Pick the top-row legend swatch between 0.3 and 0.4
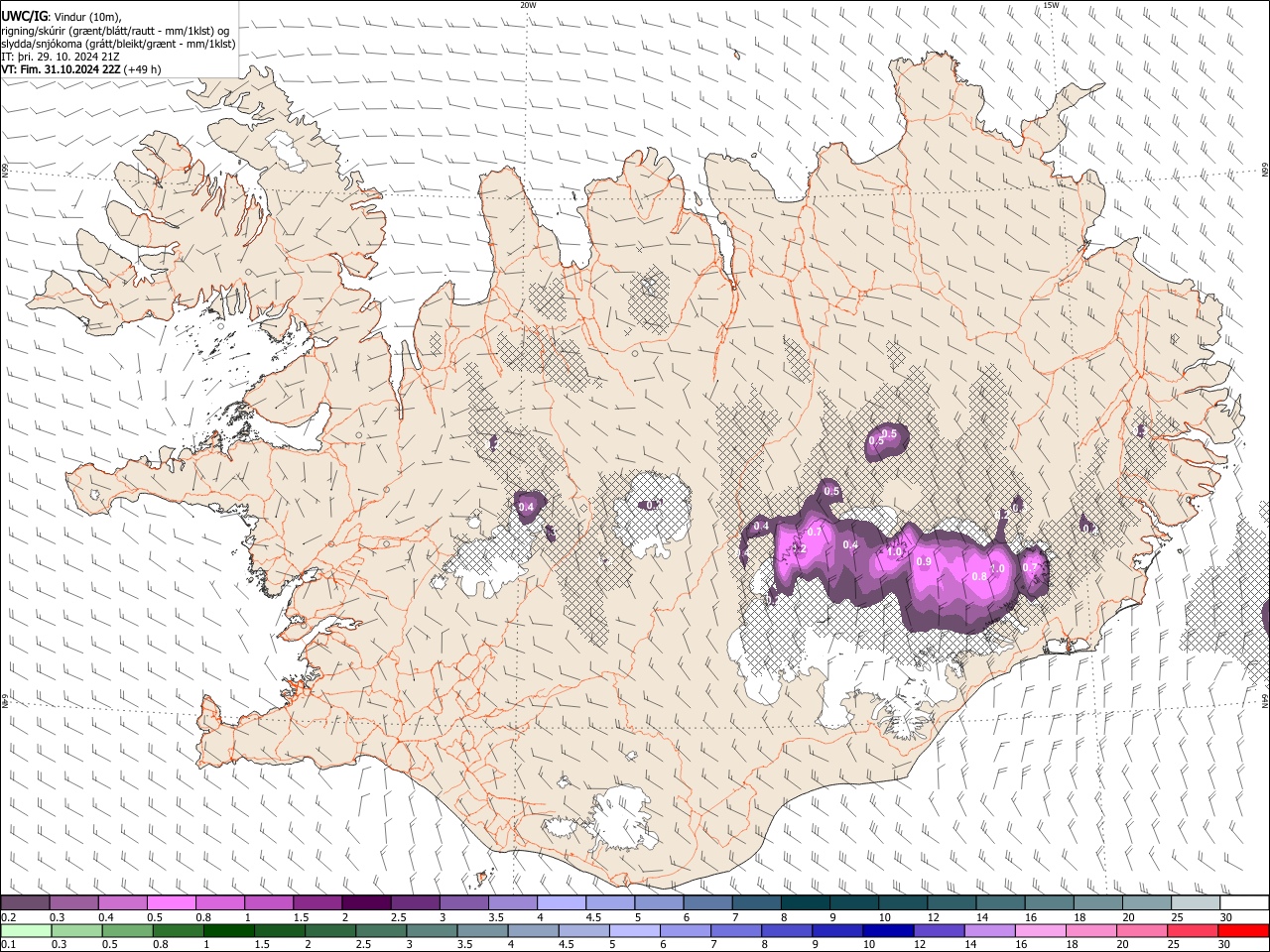 click(x=73, y=903)
